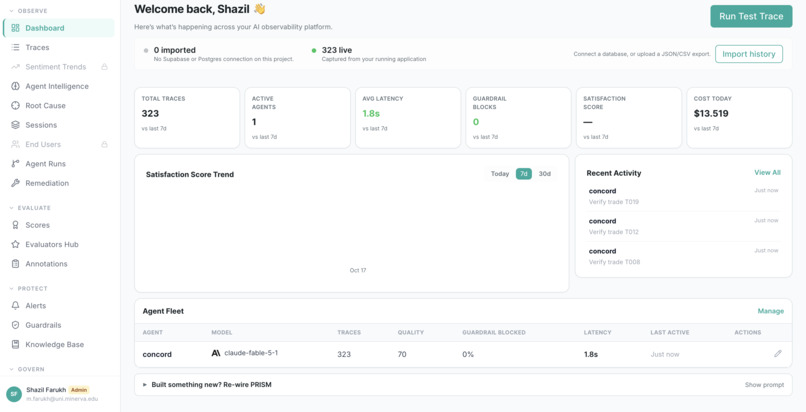
Task: Click the QUALITY column header
Action: pos(411,332)
